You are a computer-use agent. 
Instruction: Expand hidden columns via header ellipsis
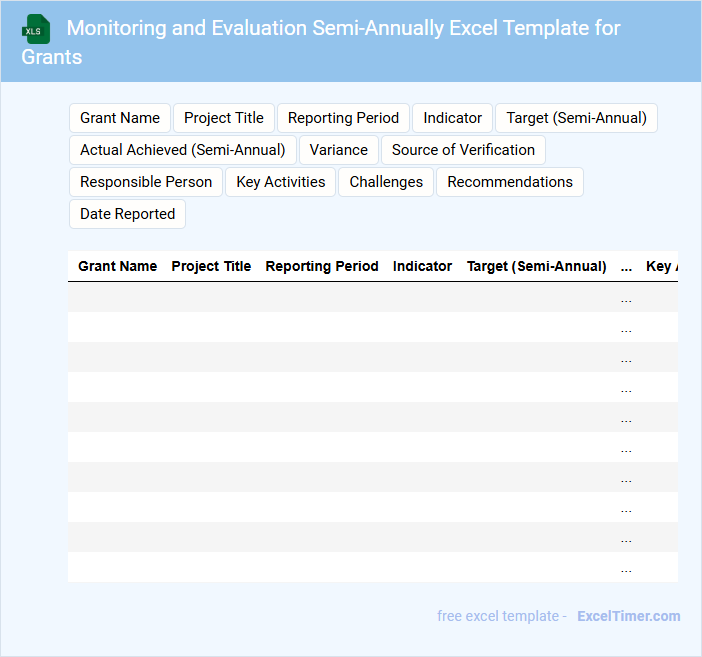coord(626,267)
